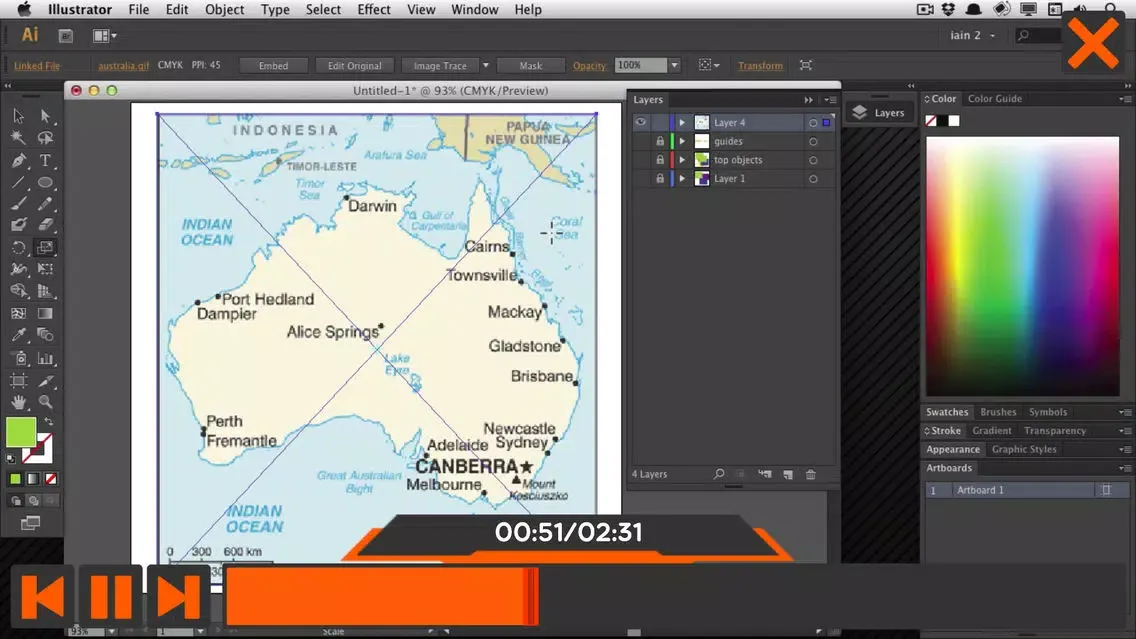
Task: Select the Zoom tool
Action: click(45, 402)
